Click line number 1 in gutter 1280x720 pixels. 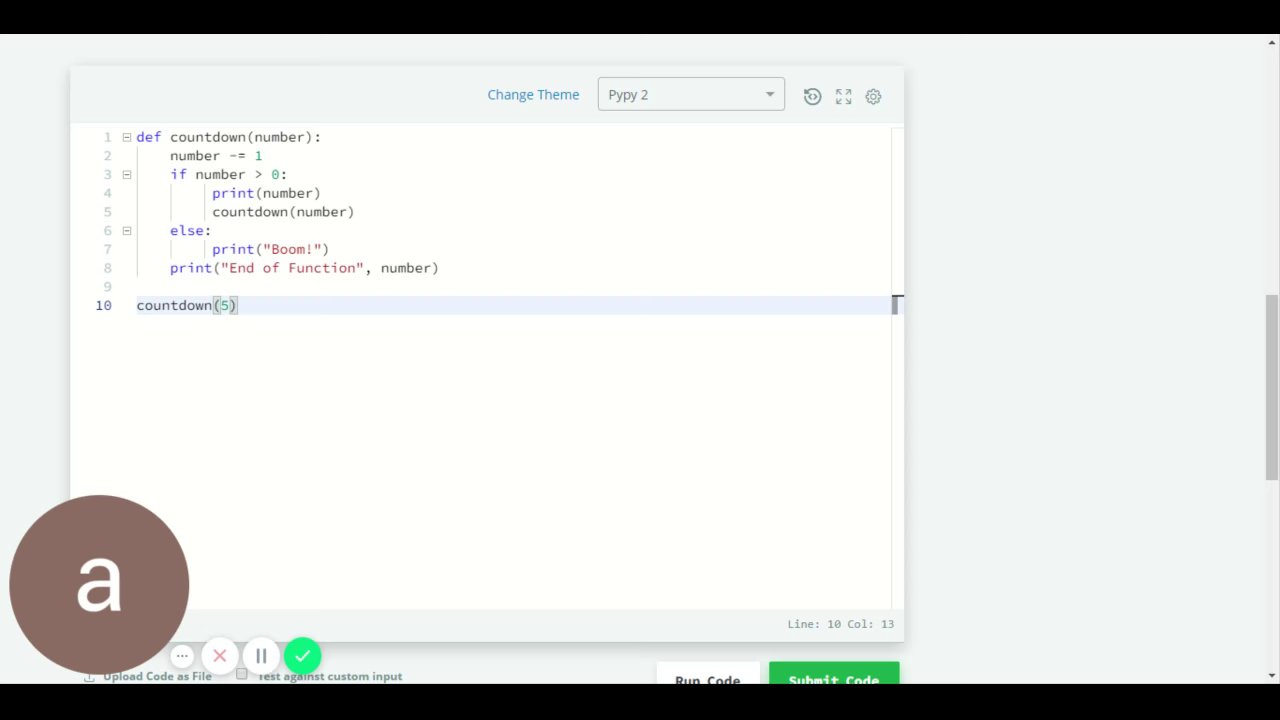point(107,137)
